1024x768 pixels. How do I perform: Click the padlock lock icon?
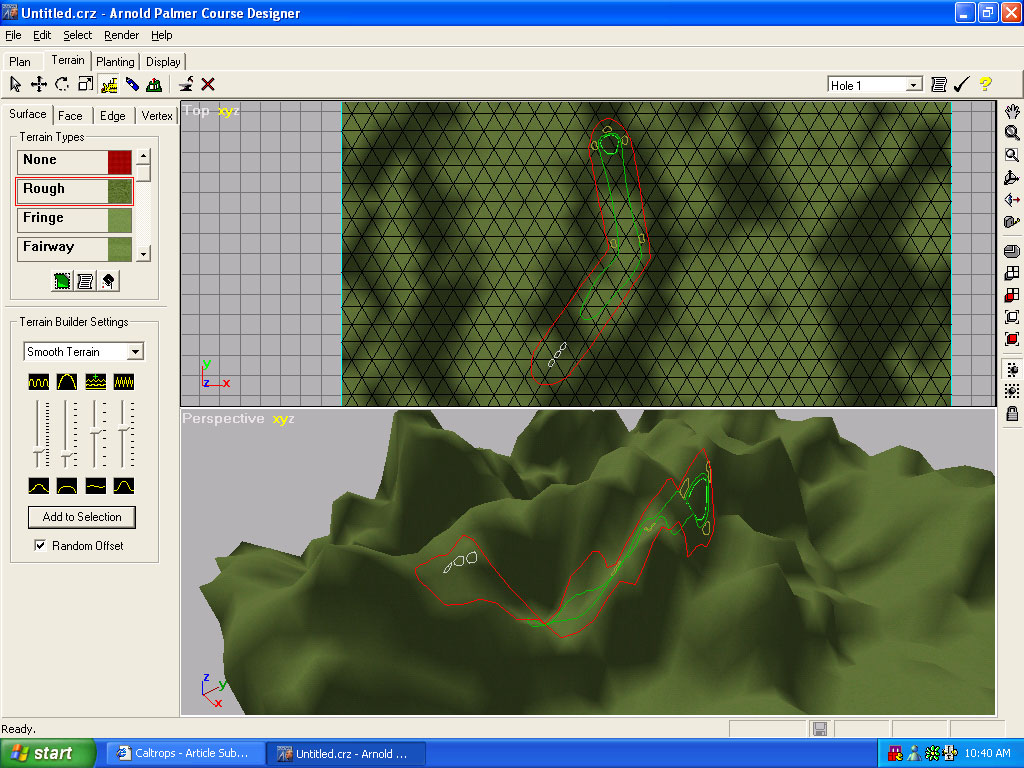(1012, 413)
